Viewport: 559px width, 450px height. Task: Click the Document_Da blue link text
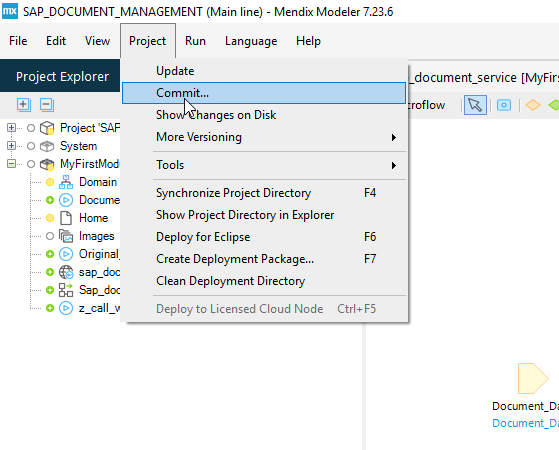[x=525, y=423]
